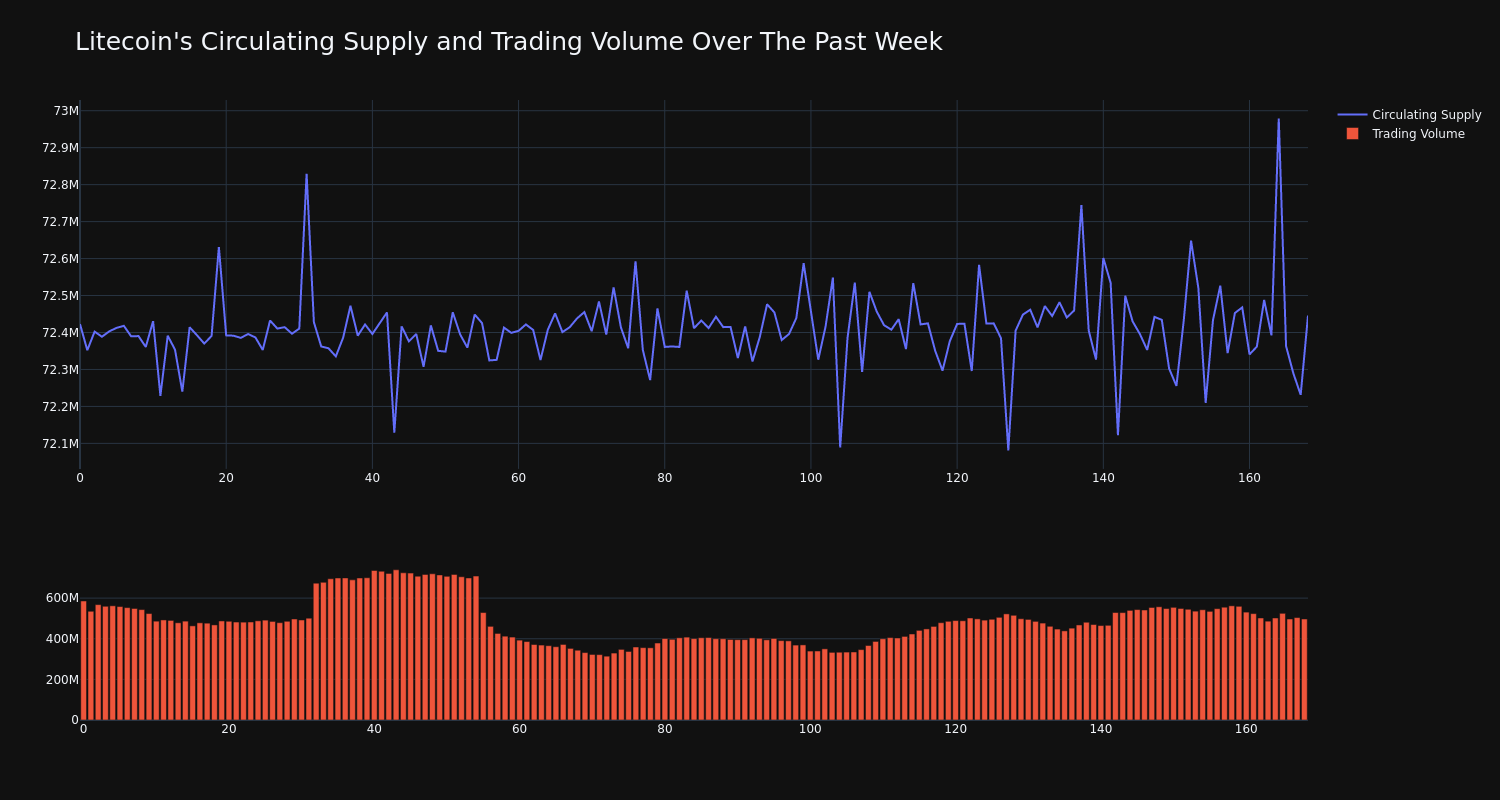Click x-axis label 80 of supply chart
This screenshot has width=1500, height=800.
point(665,478)
